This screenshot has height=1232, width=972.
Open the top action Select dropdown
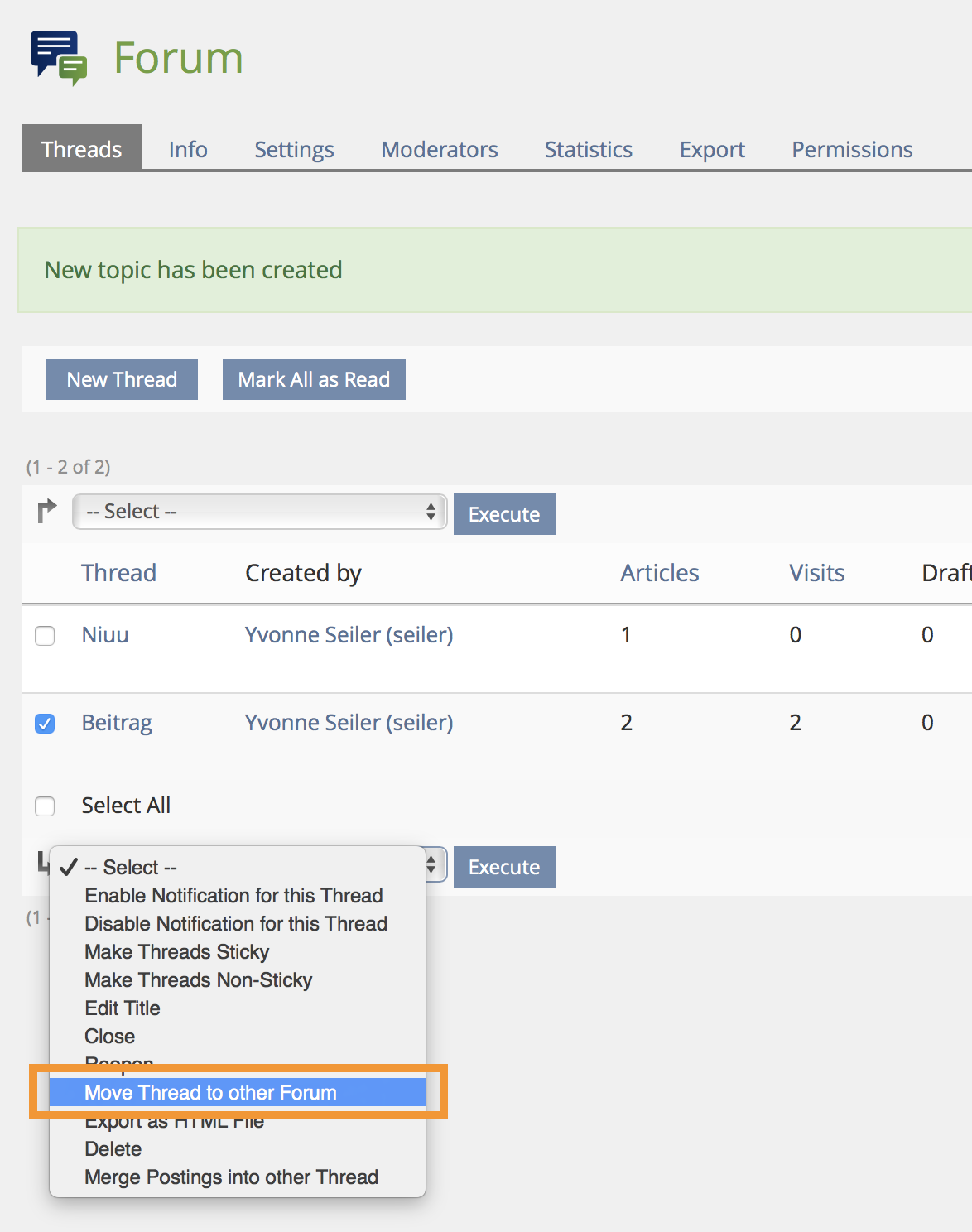tap(259, 512)
